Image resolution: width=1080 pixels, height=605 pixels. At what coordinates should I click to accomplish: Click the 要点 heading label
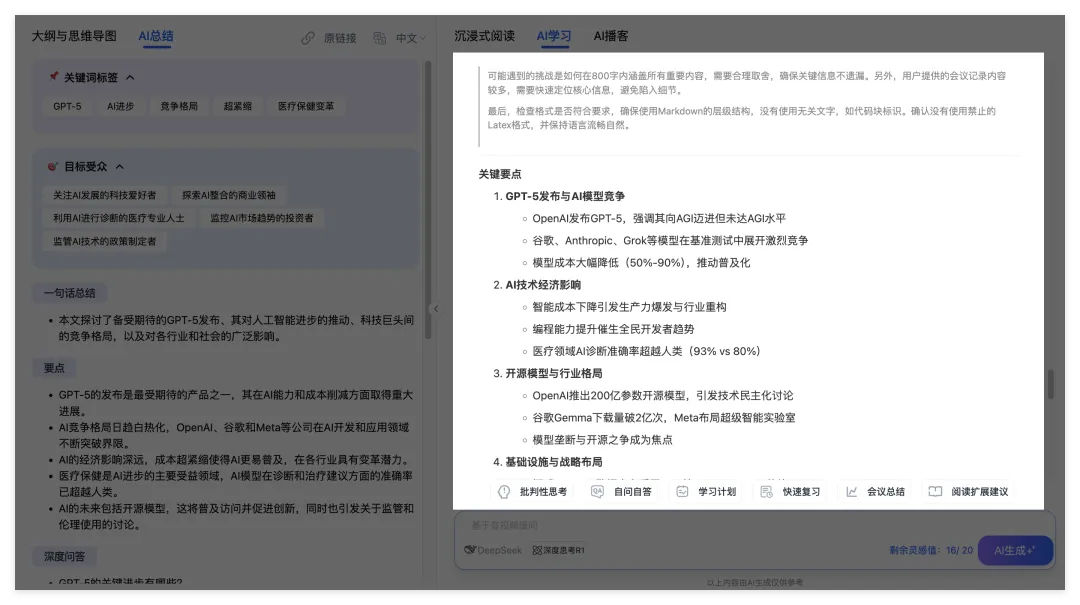pos(54,368)
